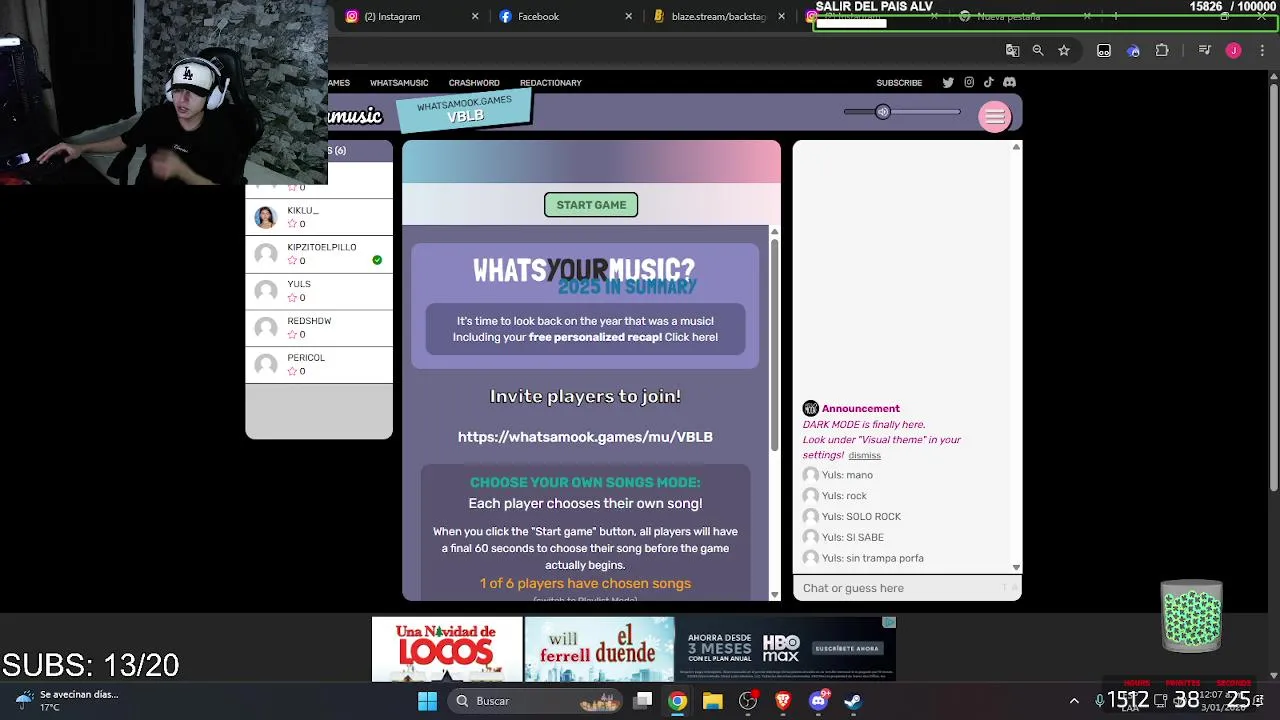Click Suscríbete Ahora in the HBO Max ad

pyautogui.click(x=846, y=648)
